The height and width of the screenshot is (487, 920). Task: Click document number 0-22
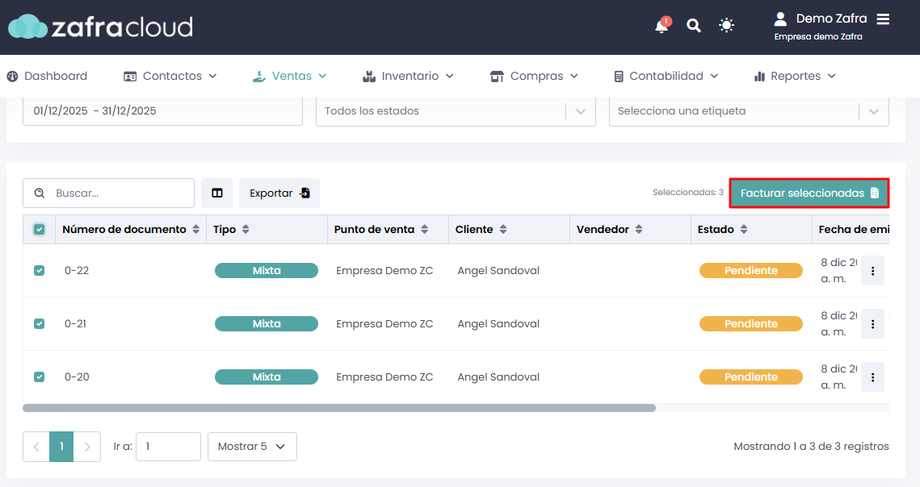pos(77,270)
